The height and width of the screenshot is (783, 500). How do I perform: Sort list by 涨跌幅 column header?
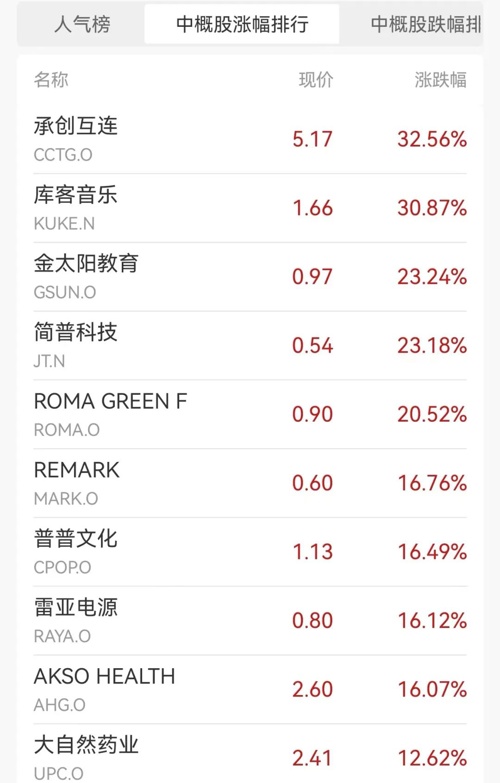441,80
